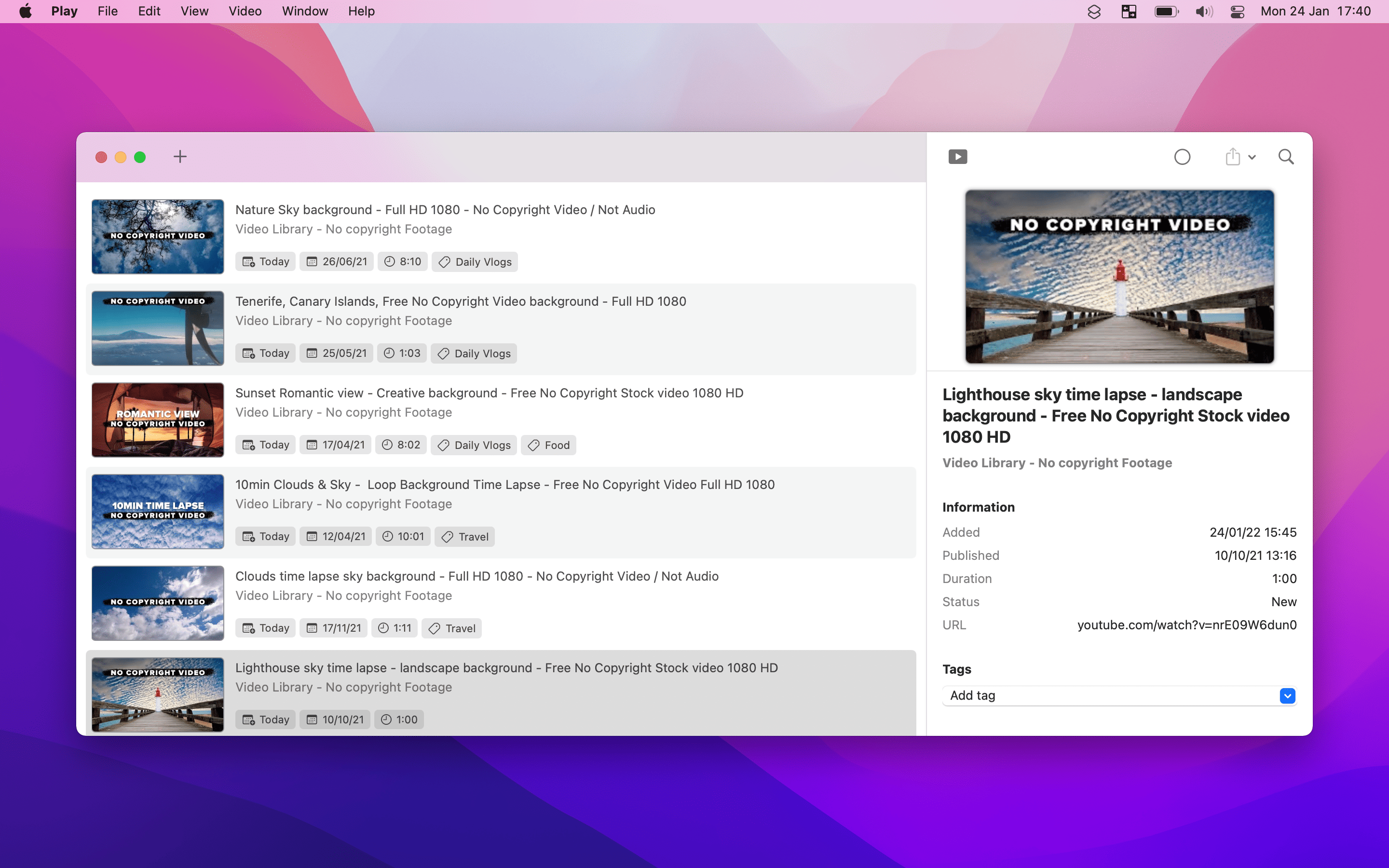Click the volume icon in menu bar
1389x868 pixels.
[1204, 12]
